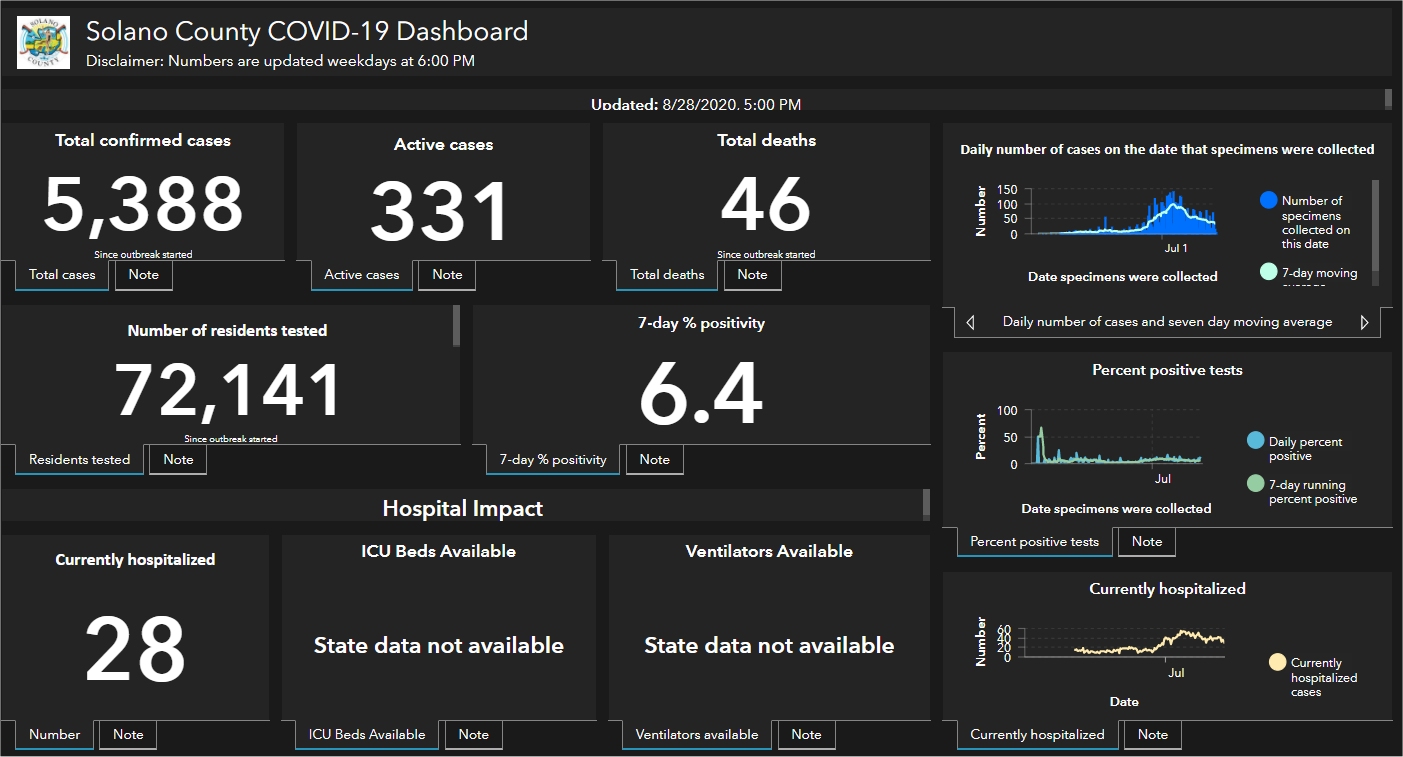This screenshot has width=1403, height=757.
Task: Go to next chart with right arrow
Action: coord(1364,322)
